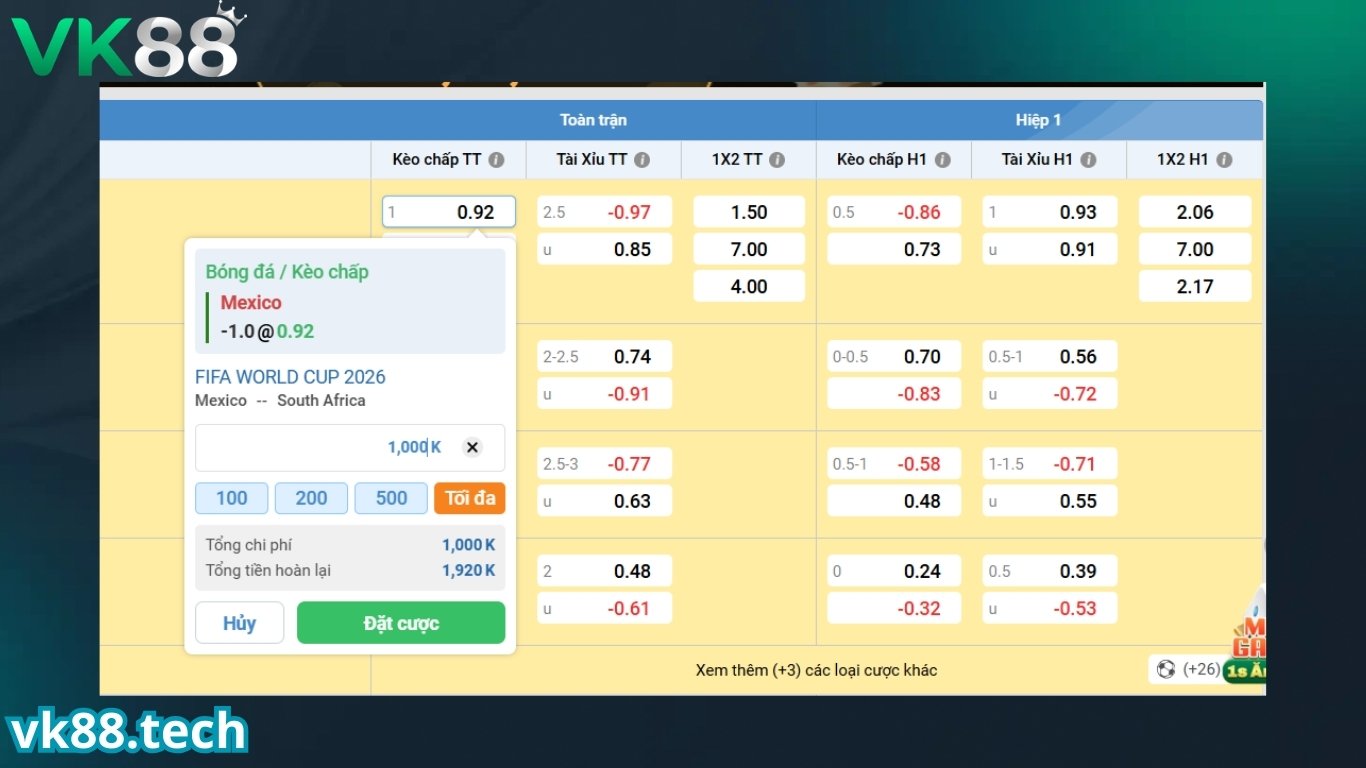Pick Tài Xỉu TT 2.5 odds -0.97
Image resolution: width=1366 pixels, height=768 pixels.
604,212
